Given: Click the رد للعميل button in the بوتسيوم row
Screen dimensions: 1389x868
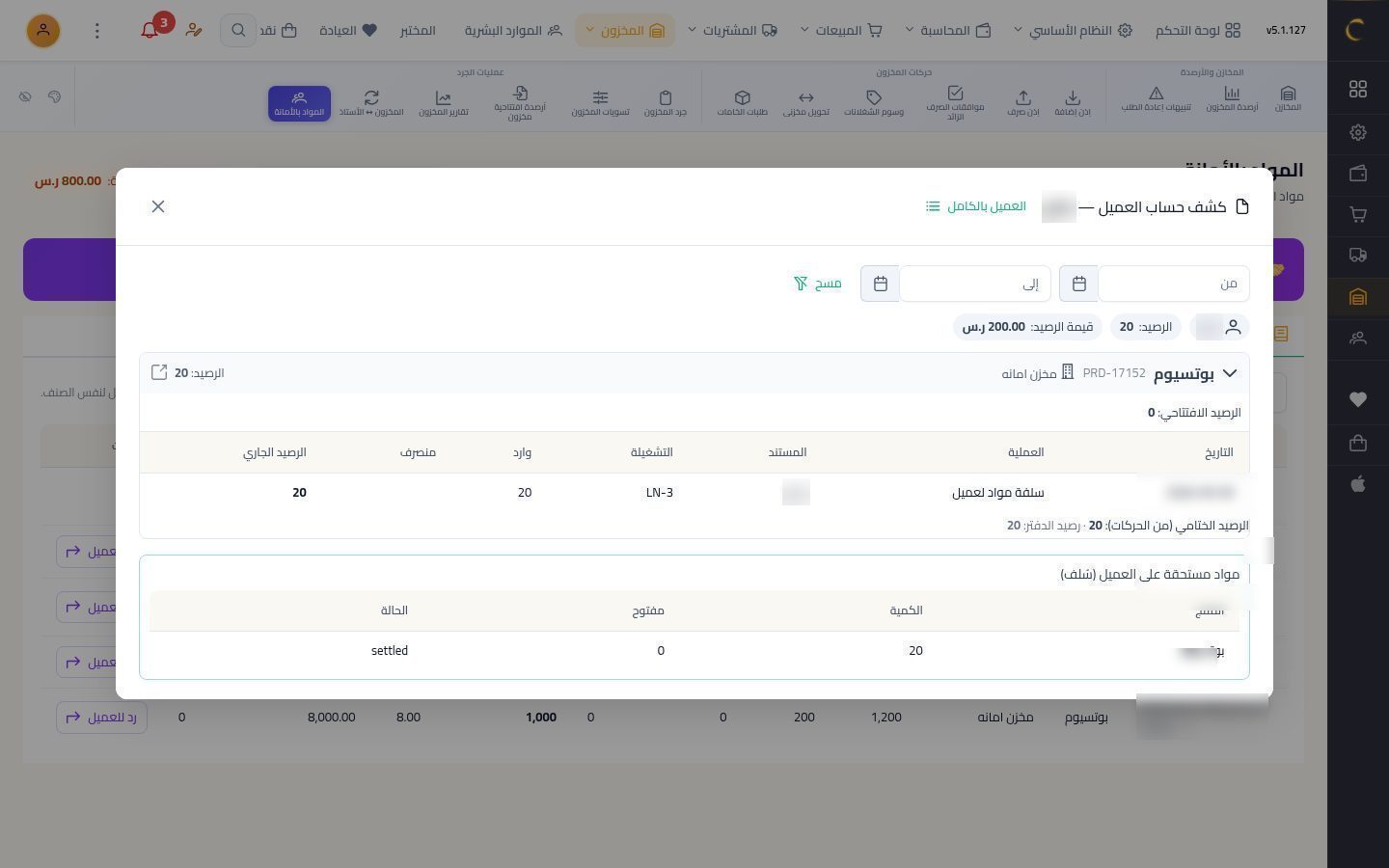Looking at the screenshot, I should (101, 718).
